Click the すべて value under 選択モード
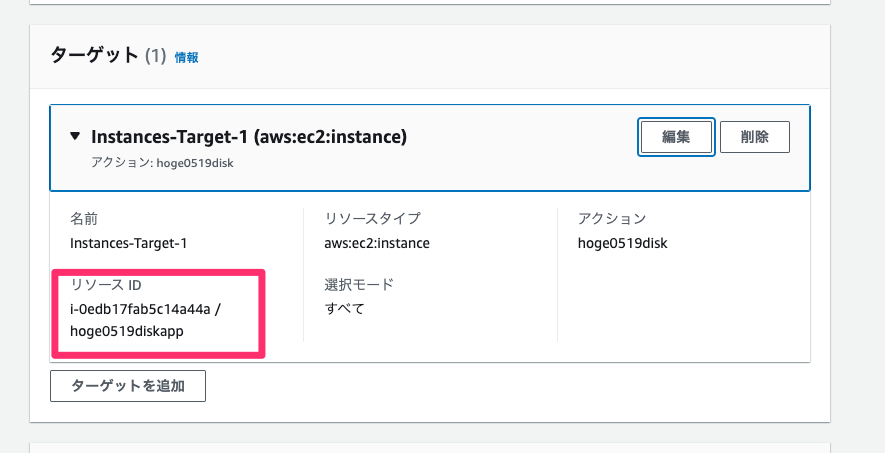 [344, 309]
